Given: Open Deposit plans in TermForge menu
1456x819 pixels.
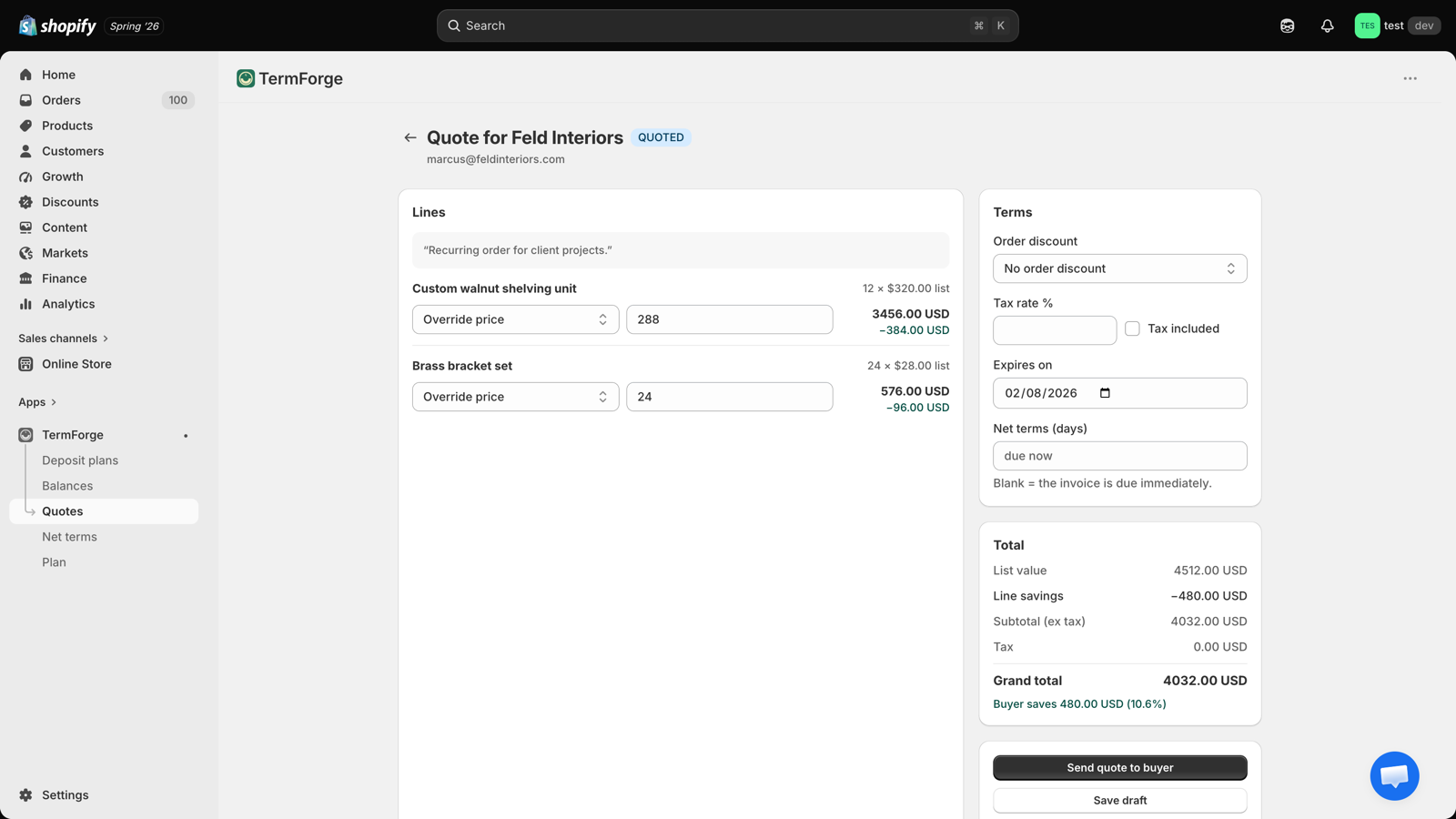Looking at the screenshot, I should [80, 460].
